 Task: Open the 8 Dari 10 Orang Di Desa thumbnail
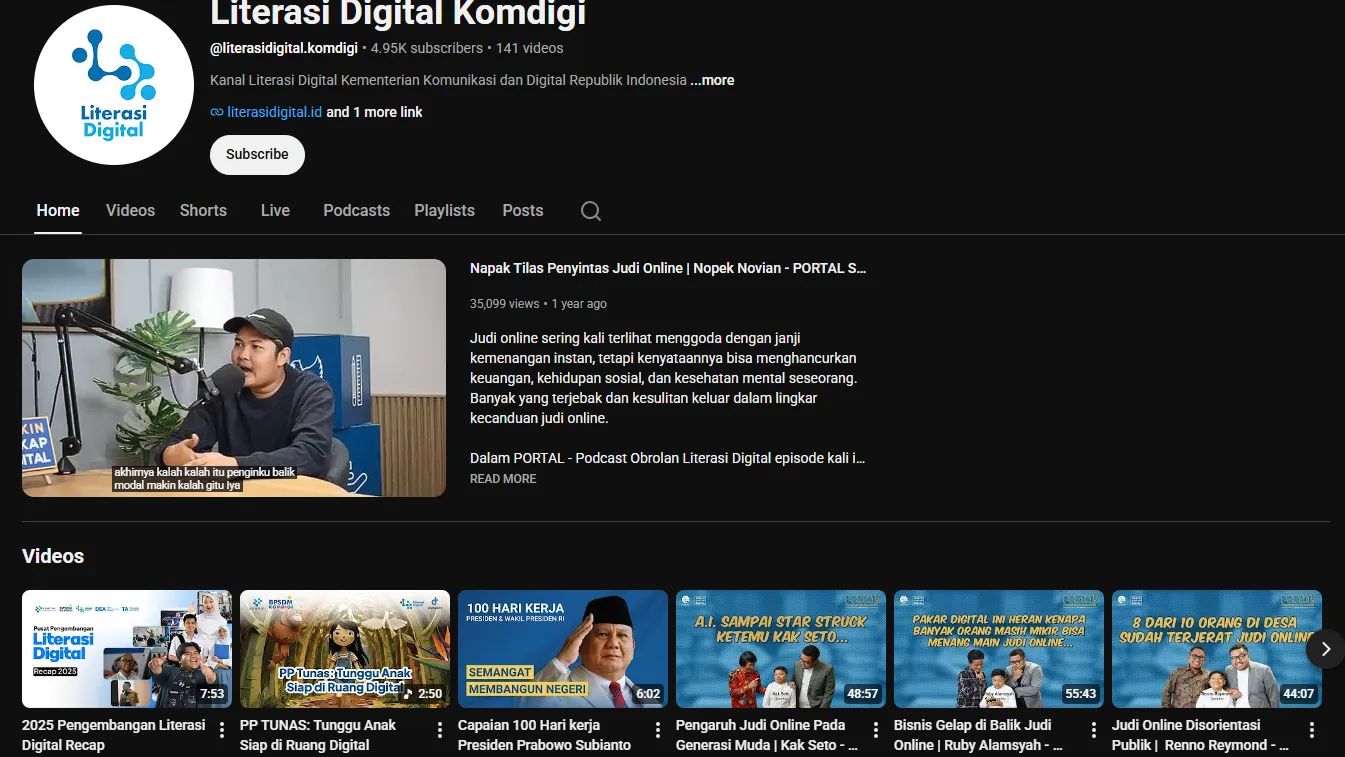1217,649
